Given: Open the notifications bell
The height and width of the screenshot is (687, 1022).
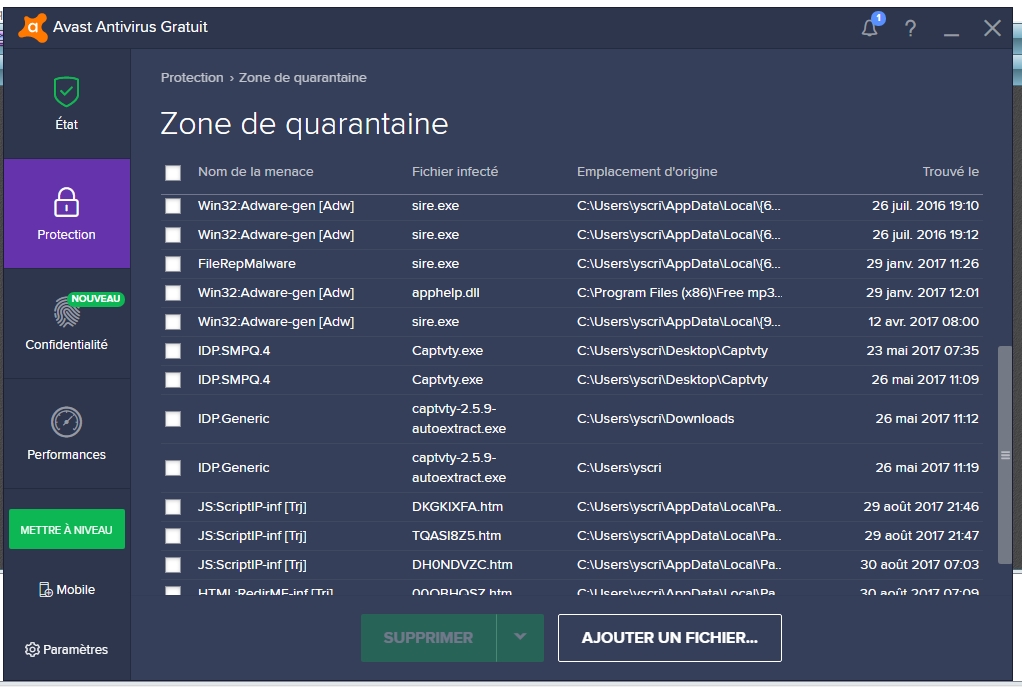Looking at the screenshot, I should (870, 27).
